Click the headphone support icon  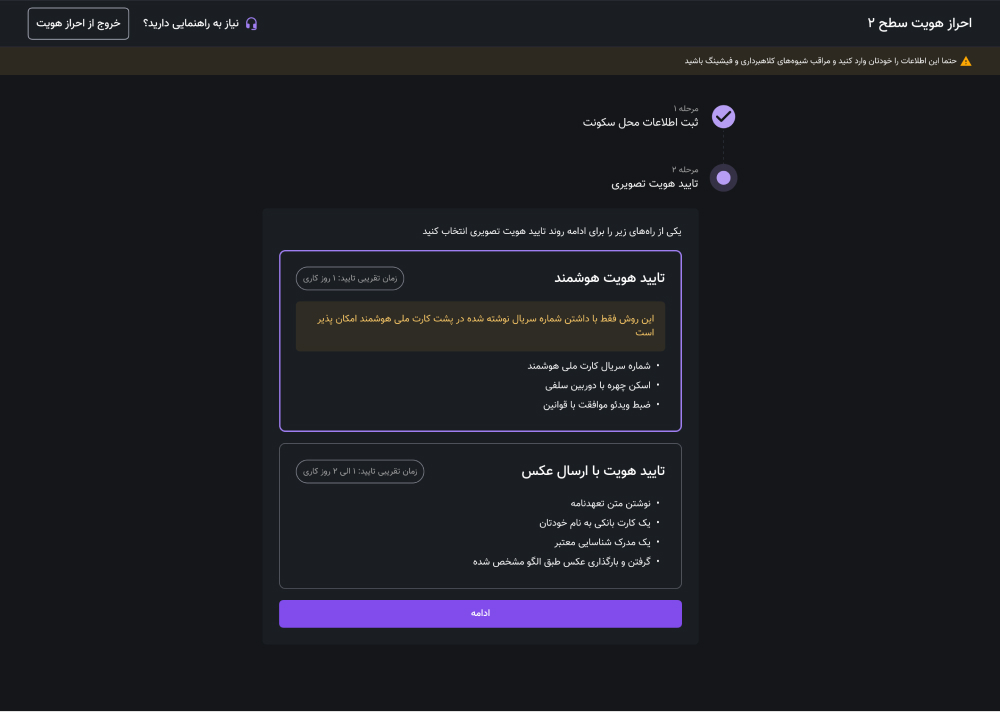(251, 23)
